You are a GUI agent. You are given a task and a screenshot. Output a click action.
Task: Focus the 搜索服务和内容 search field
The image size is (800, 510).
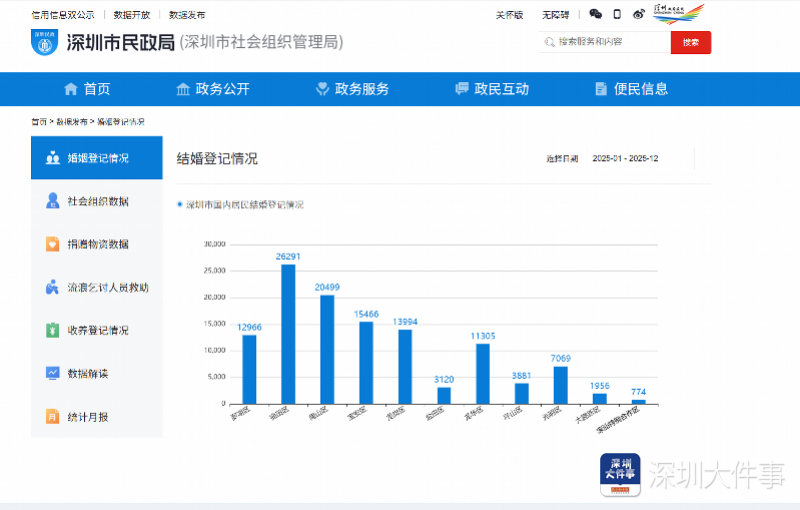pos(605,42)
